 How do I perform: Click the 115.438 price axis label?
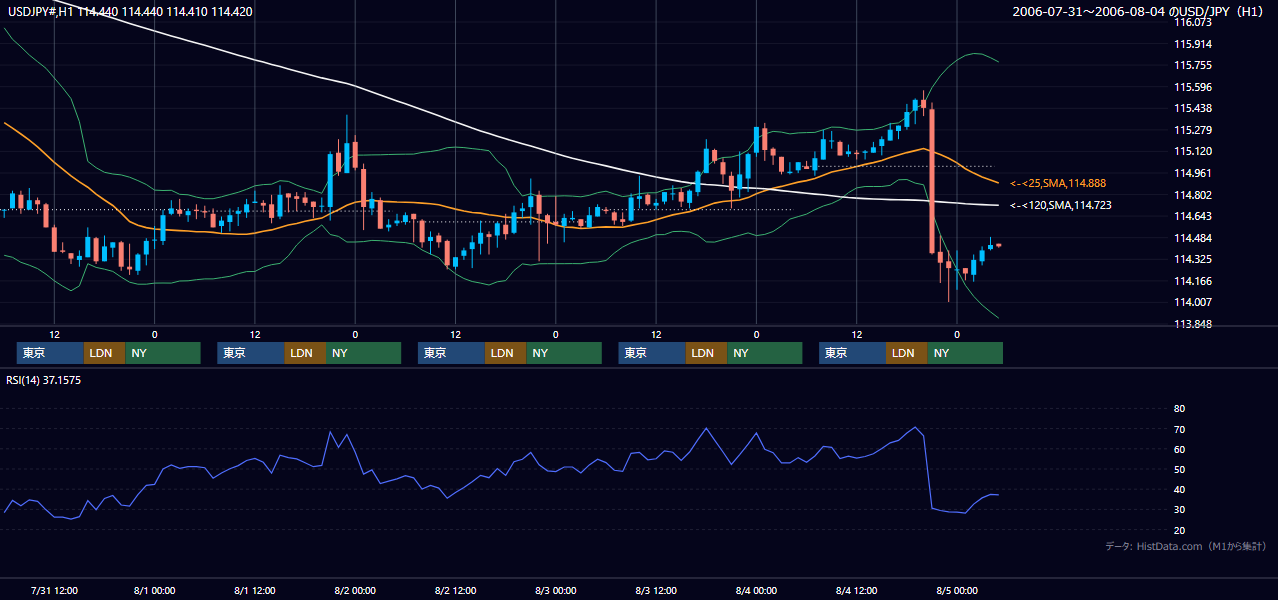tap(1194, 108)
